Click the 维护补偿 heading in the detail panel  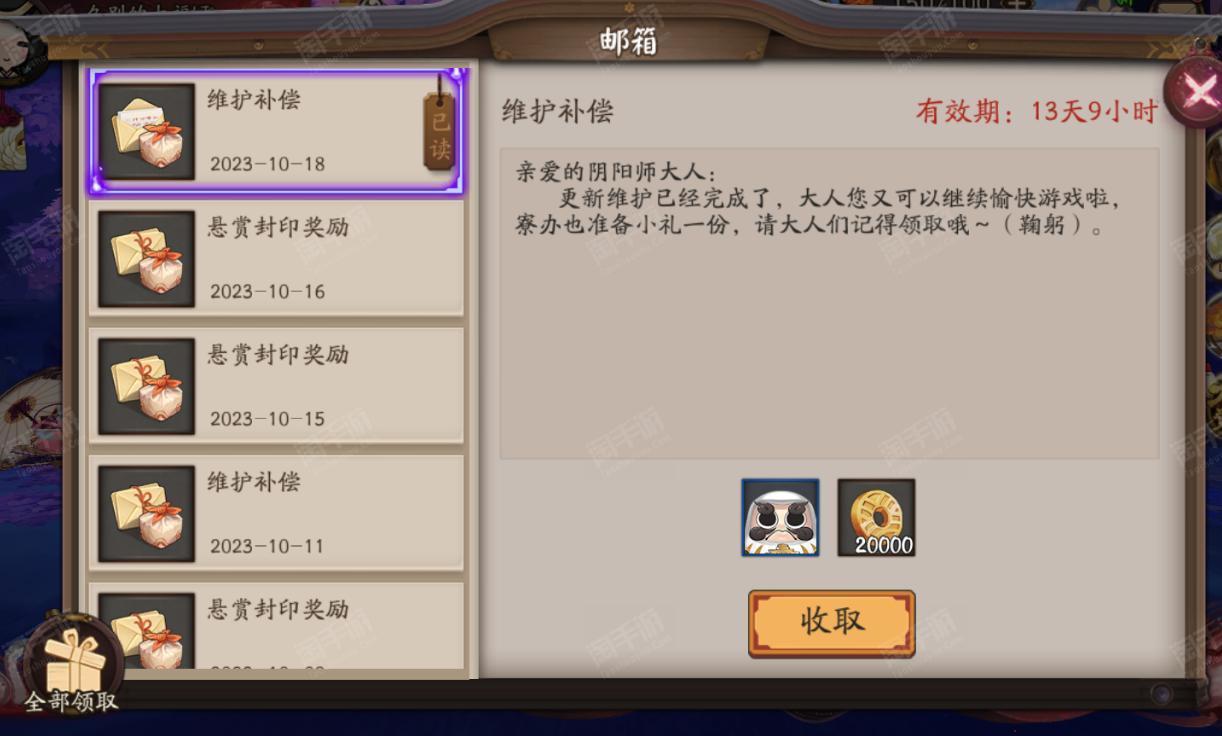tap(557, 111)
